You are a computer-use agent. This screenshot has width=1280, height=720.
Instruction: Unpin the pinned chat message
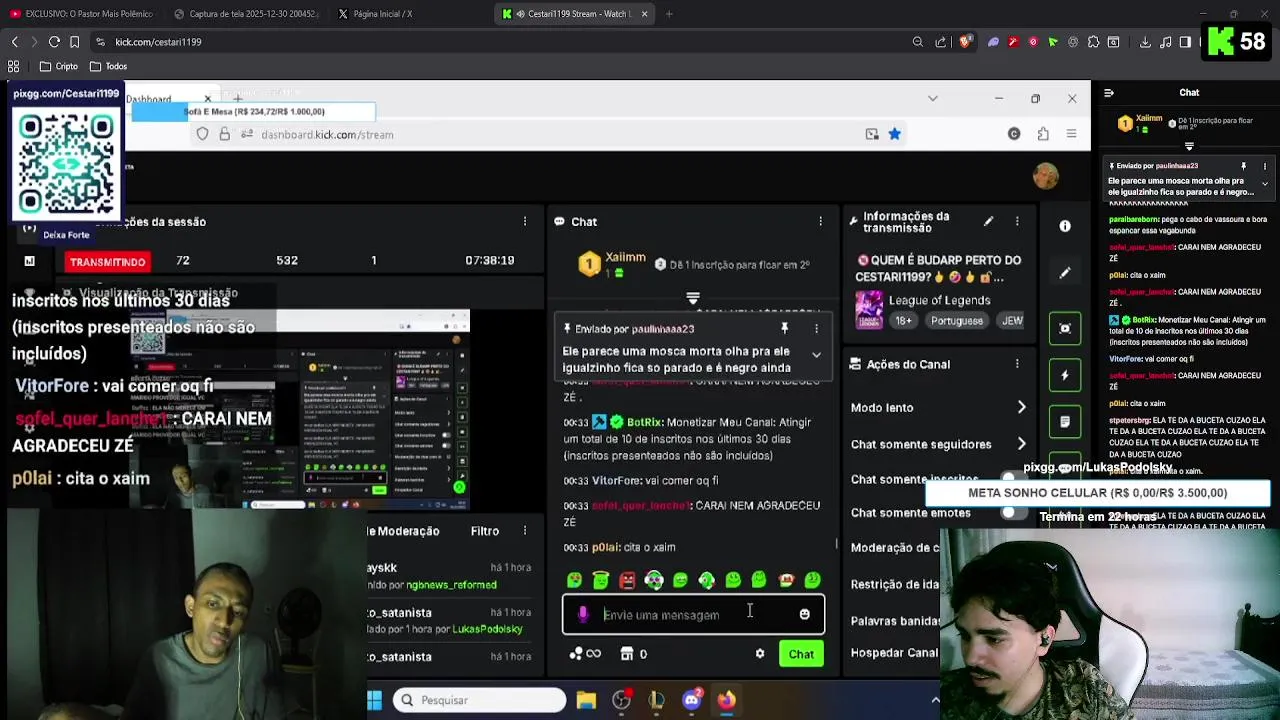point(784,328)
